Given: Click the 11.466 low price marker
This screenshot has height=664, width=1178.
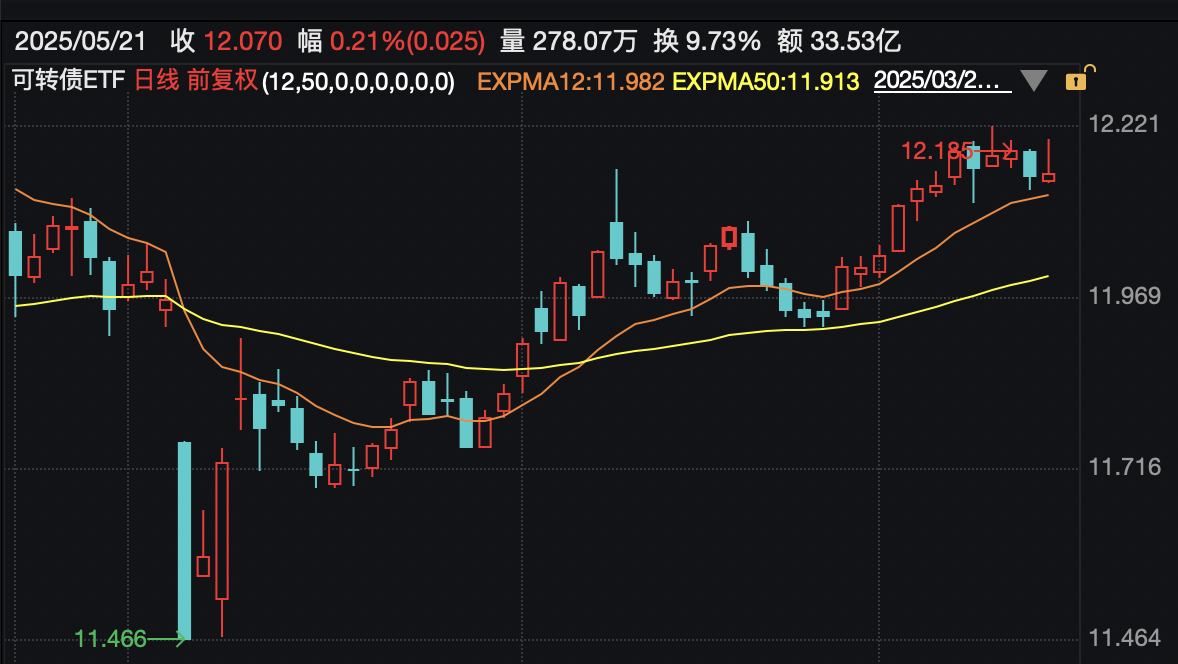Looking at the screenshot, I should point(110,639).
